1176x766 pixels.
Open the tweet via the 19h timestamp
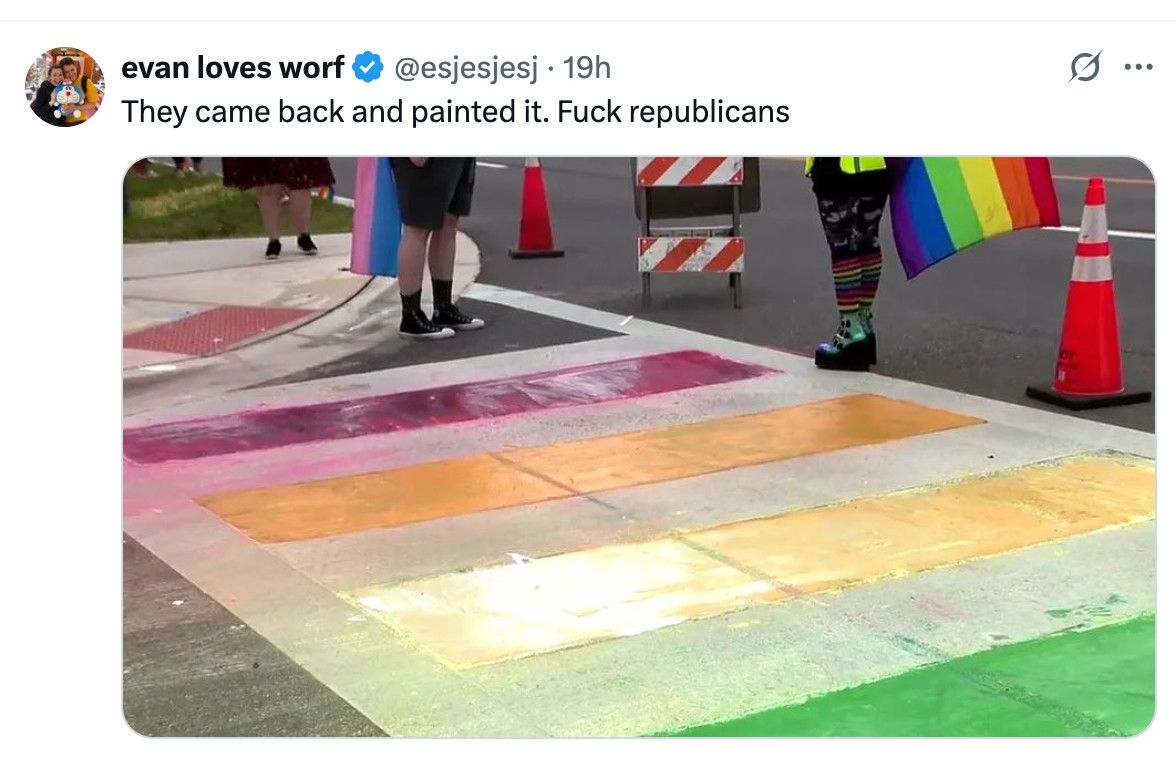pyautogui.click(x=586, y=68)
